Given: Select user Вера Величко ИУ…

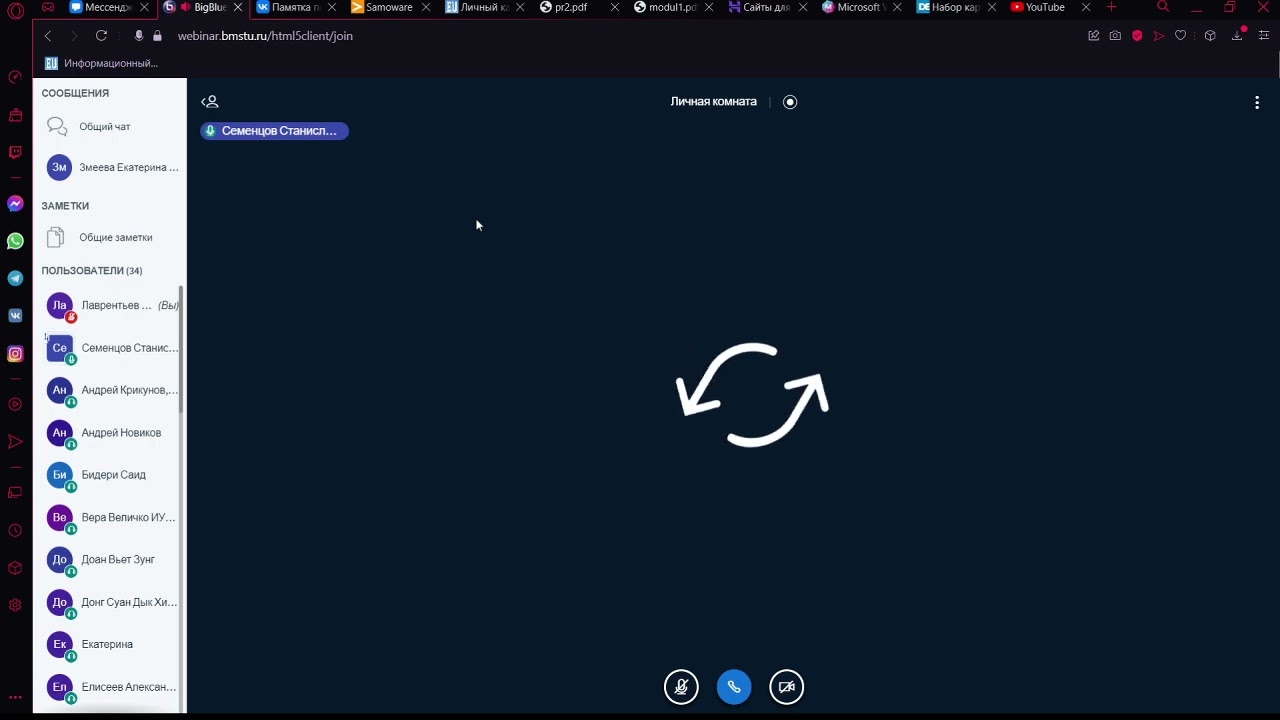Looking at the screenshot, I should (110, 518).
